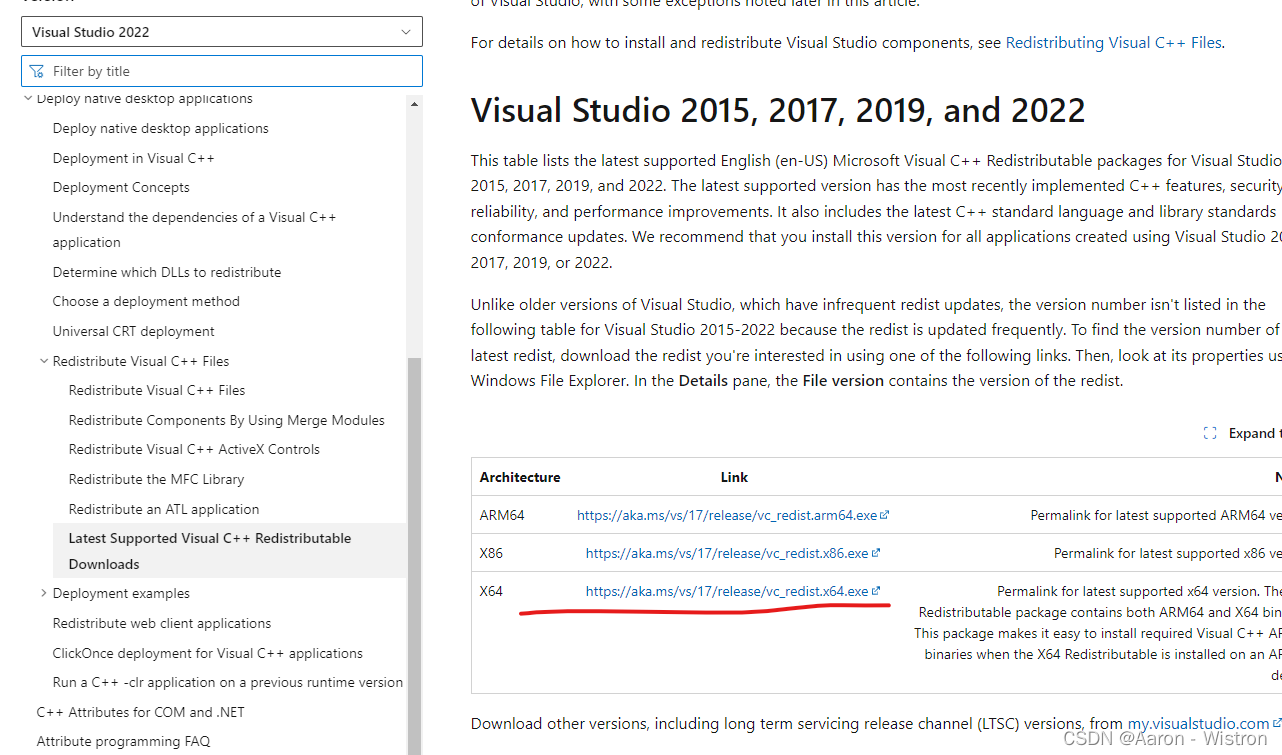Screen dimensions: 1282x755
Task: Open Redistribute an ATL application
Action: 164,509
